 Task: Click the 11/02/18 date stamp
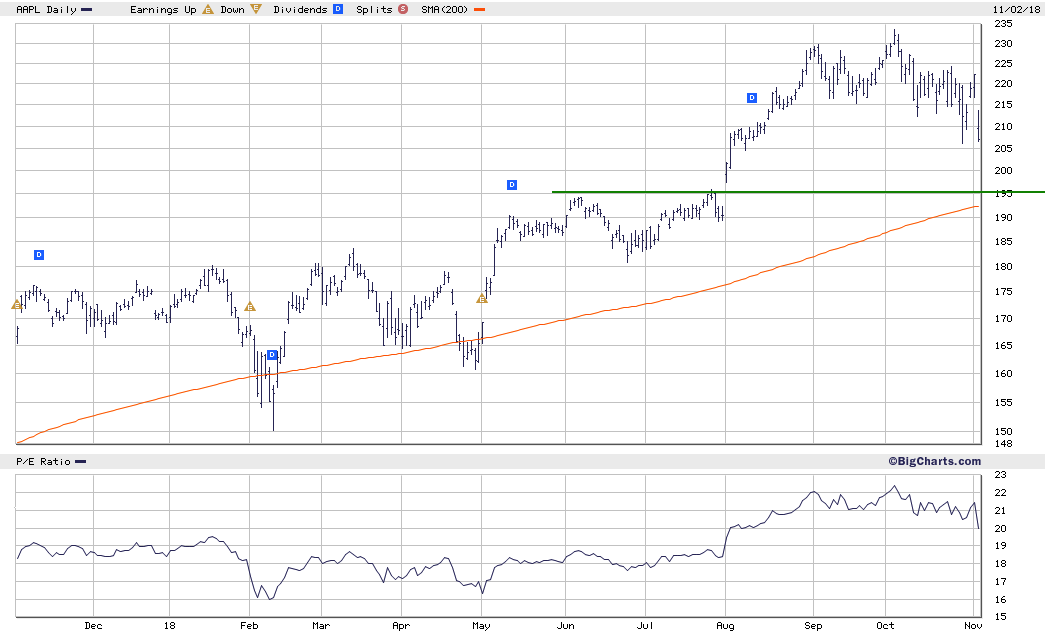(1016, 9)
